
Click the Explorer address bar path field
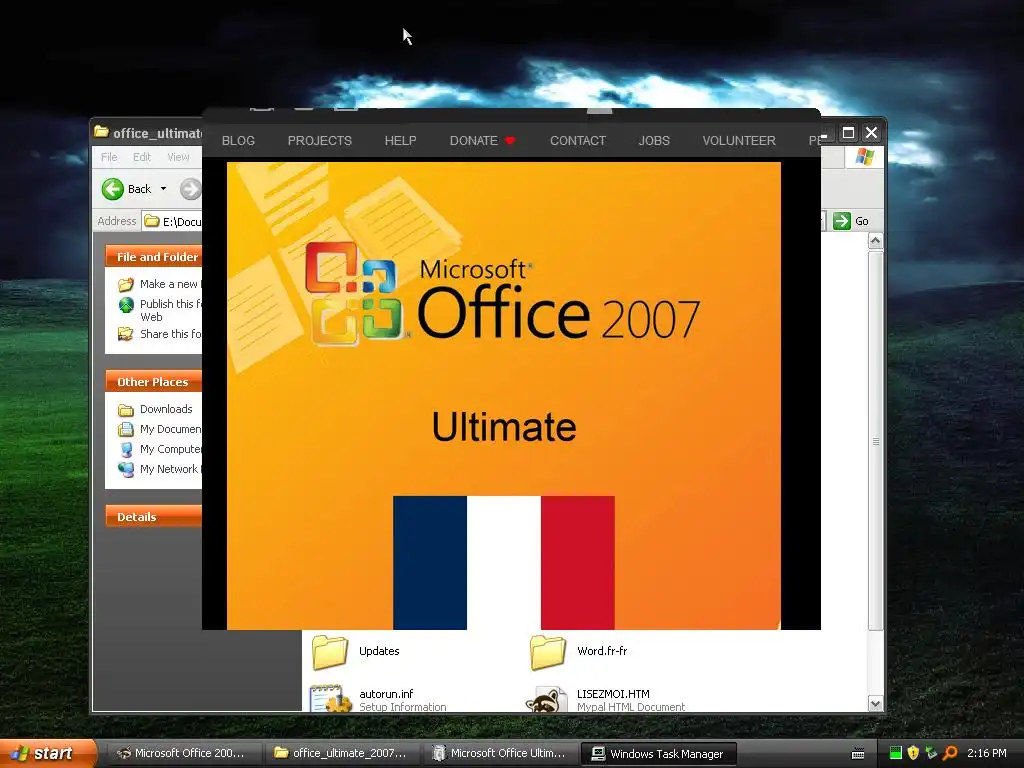[x=173, y=221]
